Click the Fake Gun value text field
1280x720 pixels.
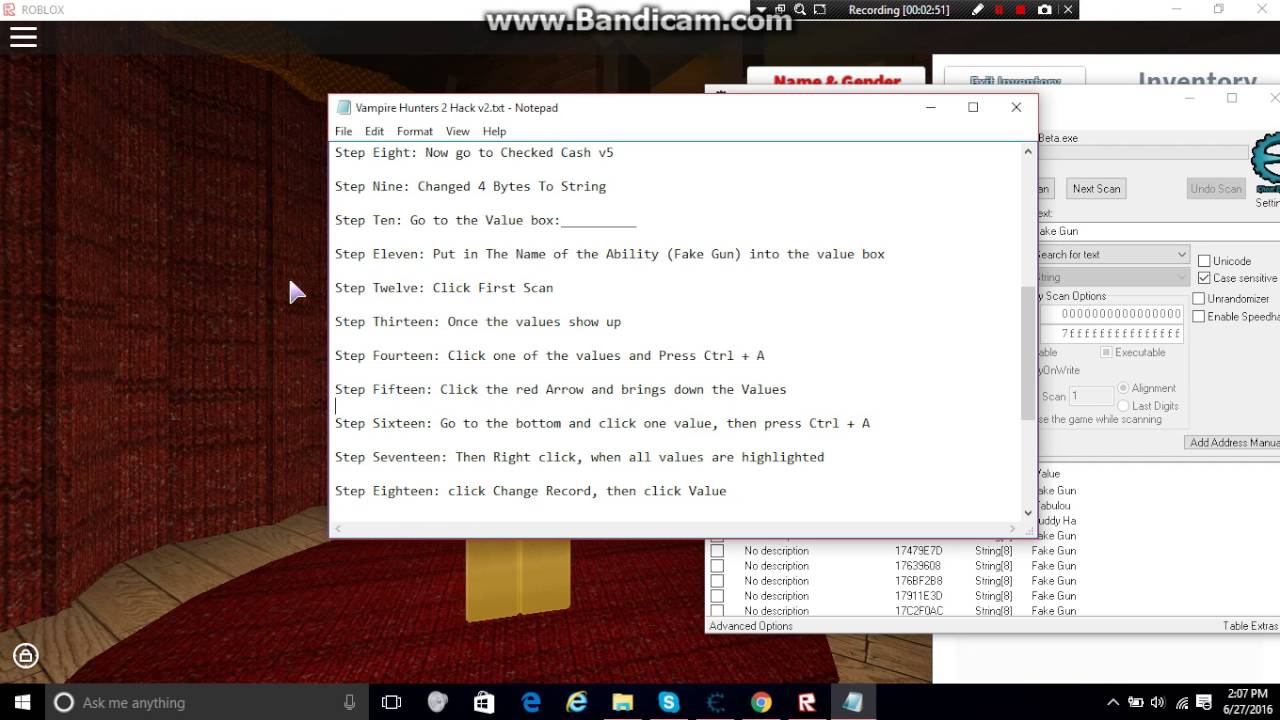point(1158,231)
